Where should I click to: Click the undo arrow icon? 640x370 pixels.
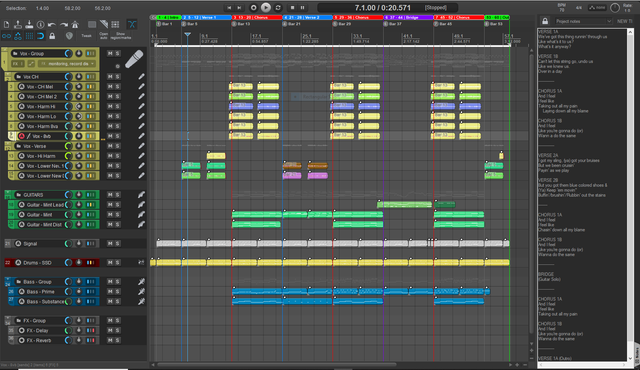[x=51, y=25]
